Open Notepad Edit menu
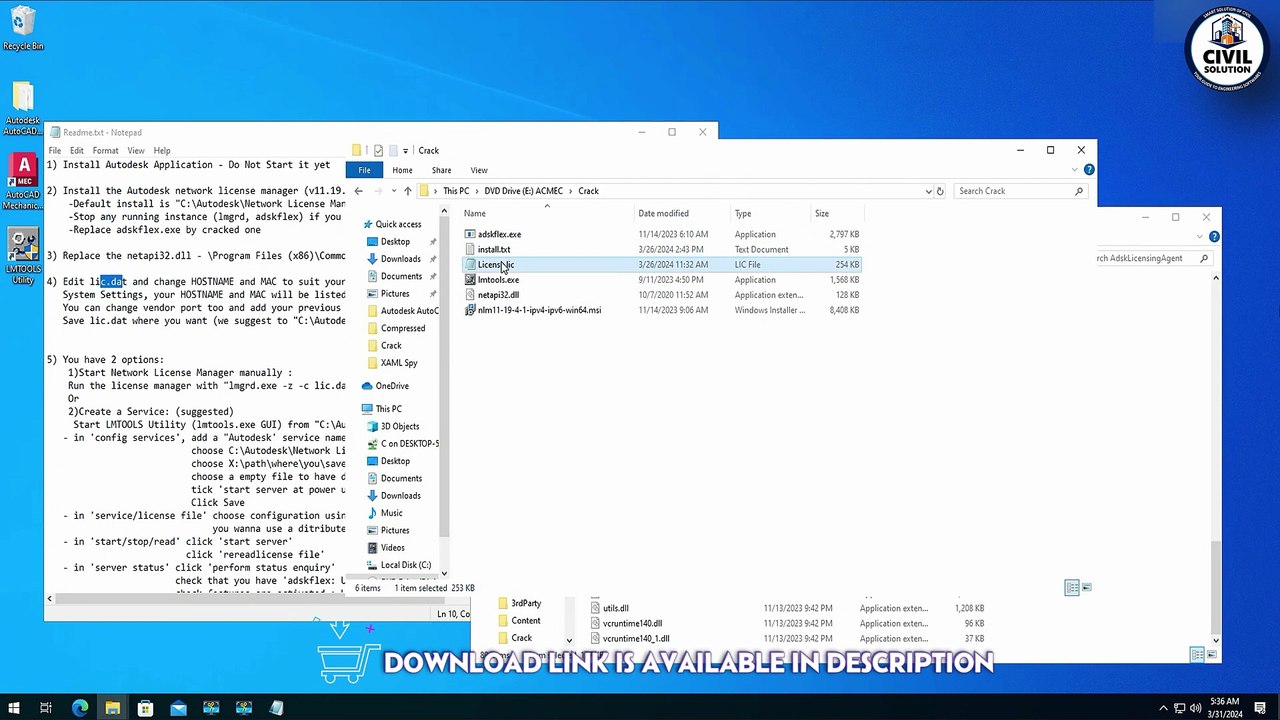Viewport: 1280px width, 720px height. click(x=77, y=151)
